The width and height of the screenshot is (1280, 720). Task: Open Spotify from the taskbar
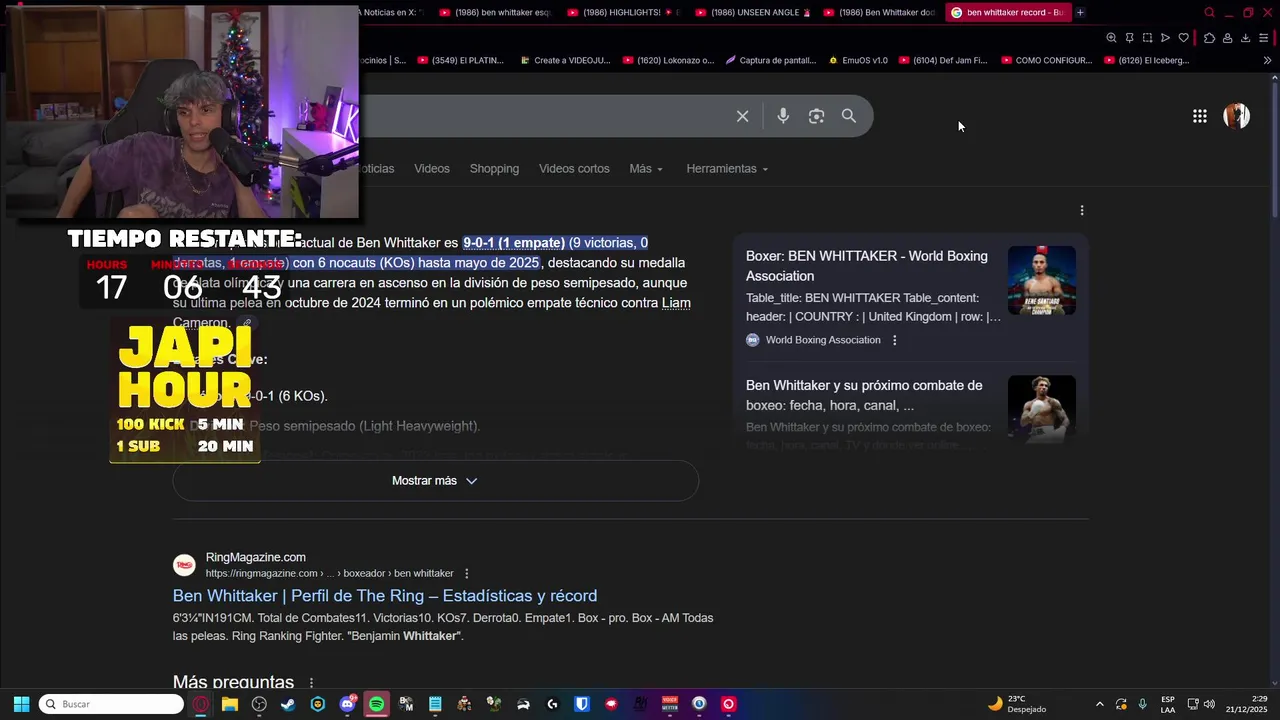pyautogui.click(x=376, y=704)
